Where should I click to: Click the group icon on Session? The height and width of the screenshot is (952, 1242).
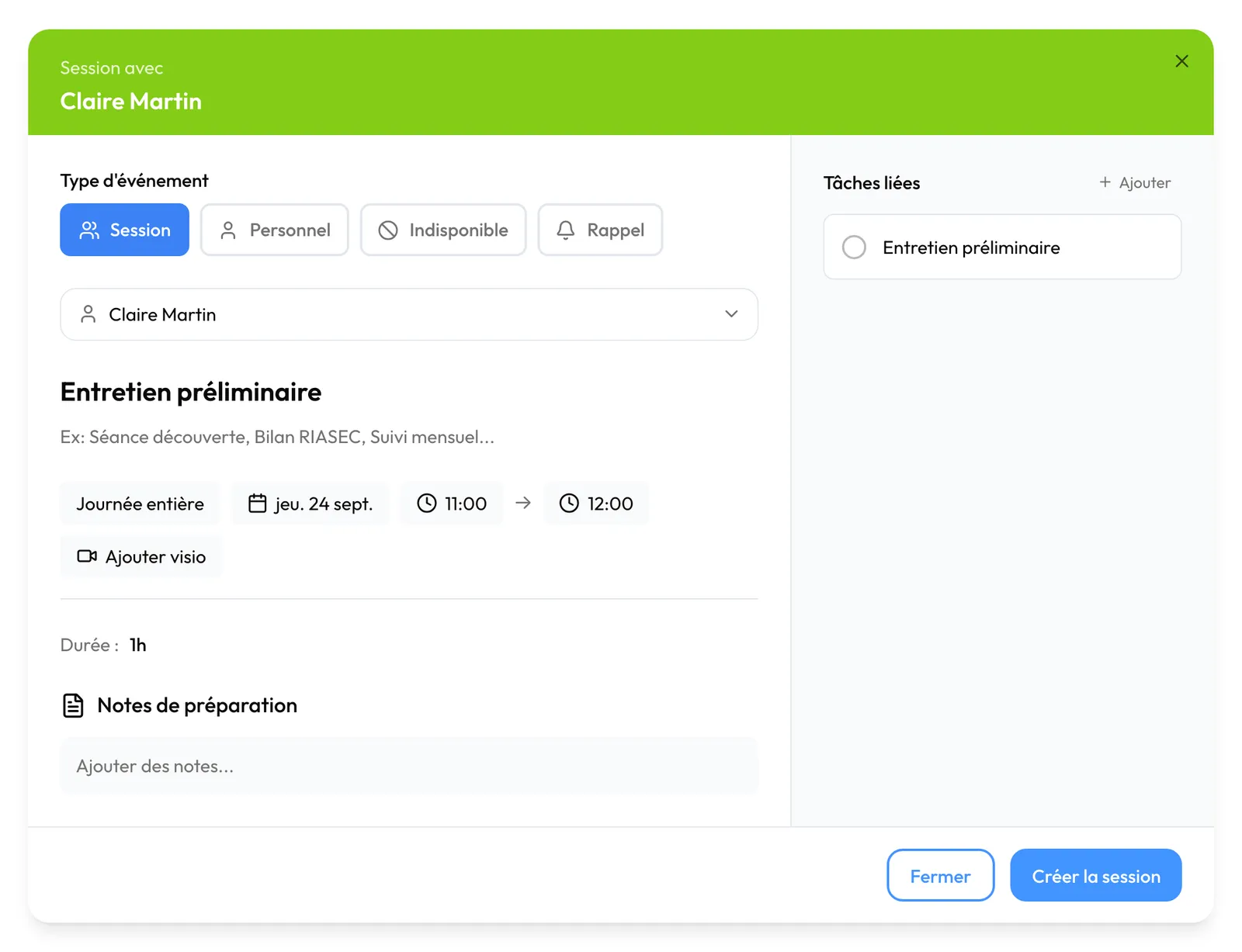(89, 230)
